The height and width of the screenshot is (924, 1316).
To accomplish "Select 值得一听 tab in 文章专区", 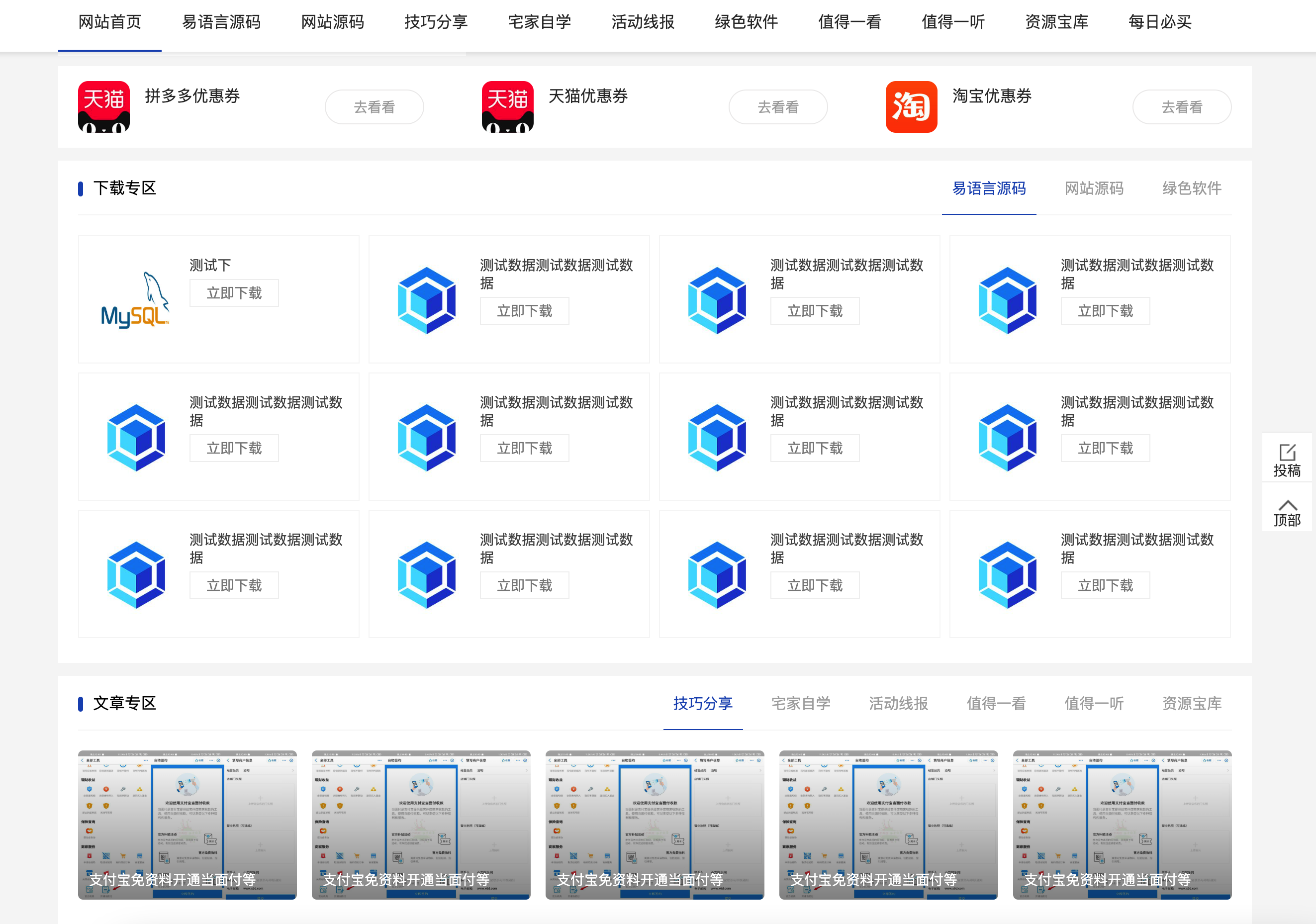I will [1094, 703].
